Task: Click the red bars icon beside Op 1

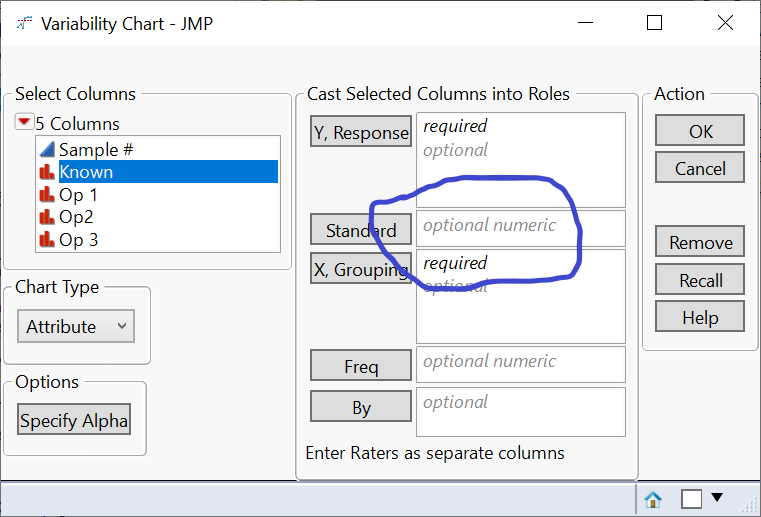Action: (x=46, y=195)
